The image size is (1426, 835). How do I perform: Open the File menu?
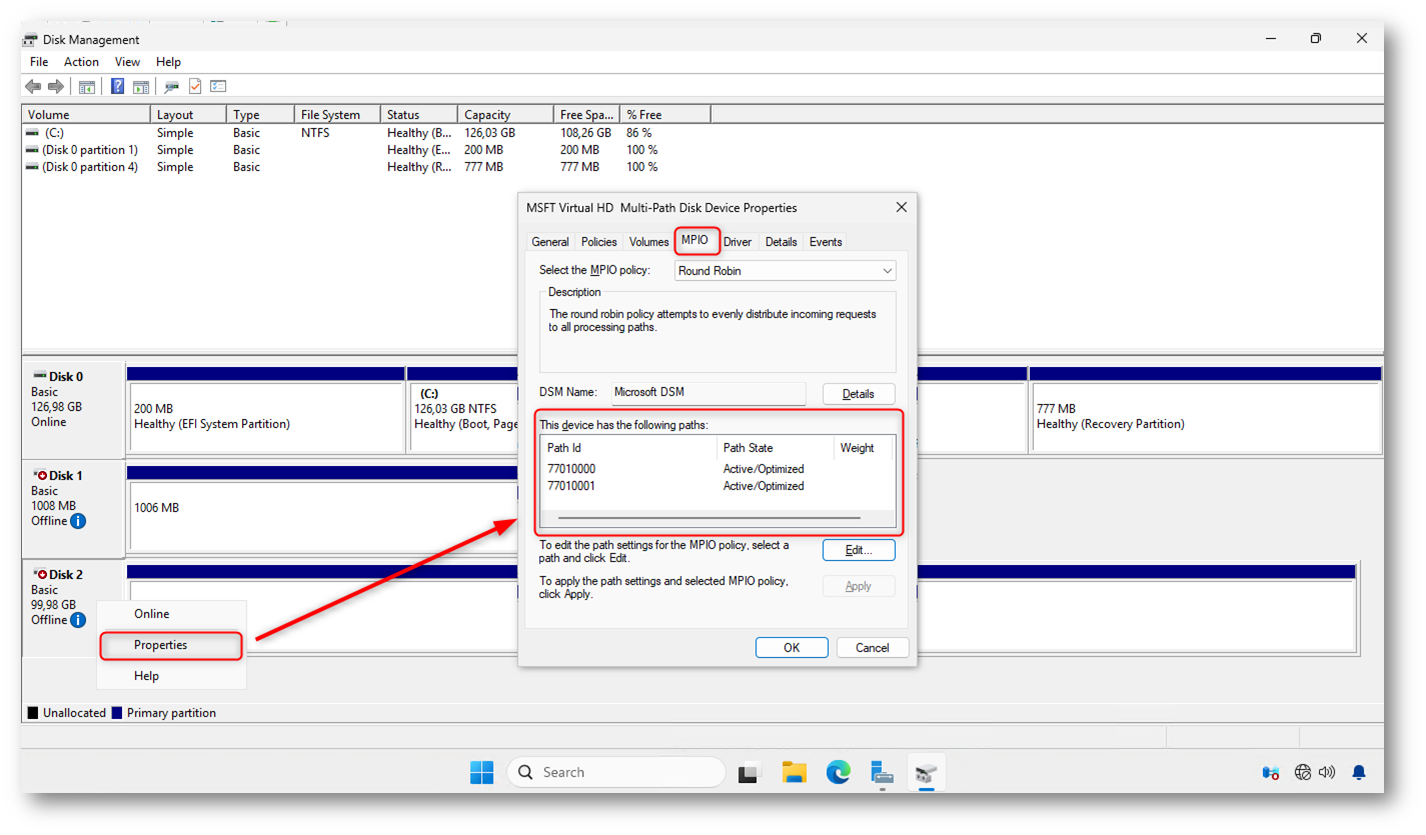pyautogui.click(x=39, y=62)
